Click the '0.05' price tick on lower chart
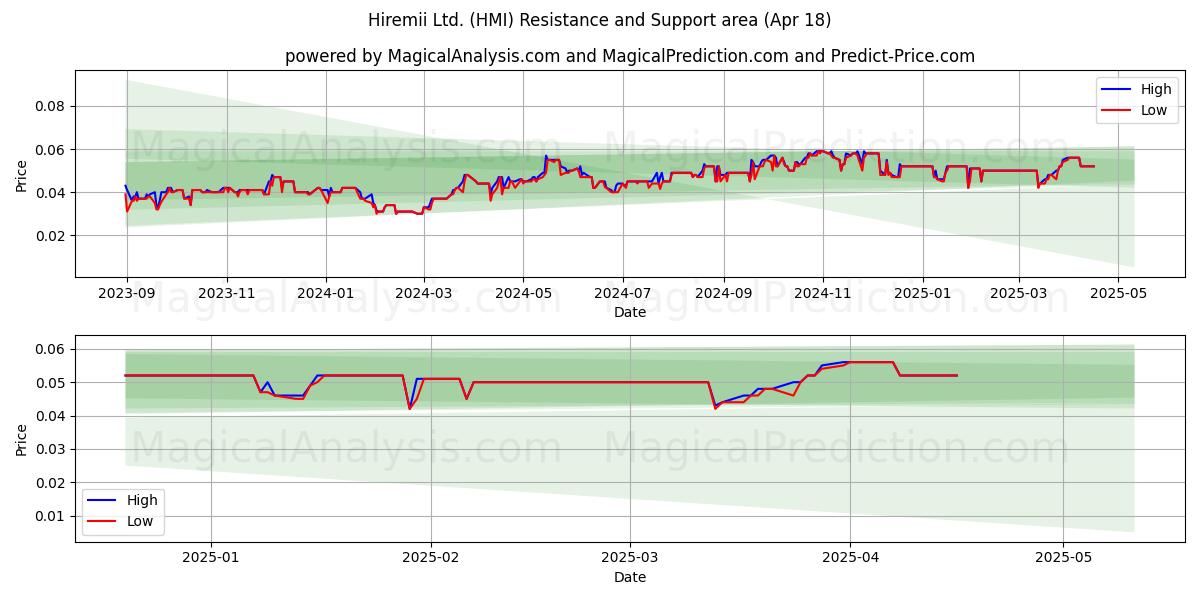Image resolution: width=1200 pixels, height=600 pixels. pos(51,383)
